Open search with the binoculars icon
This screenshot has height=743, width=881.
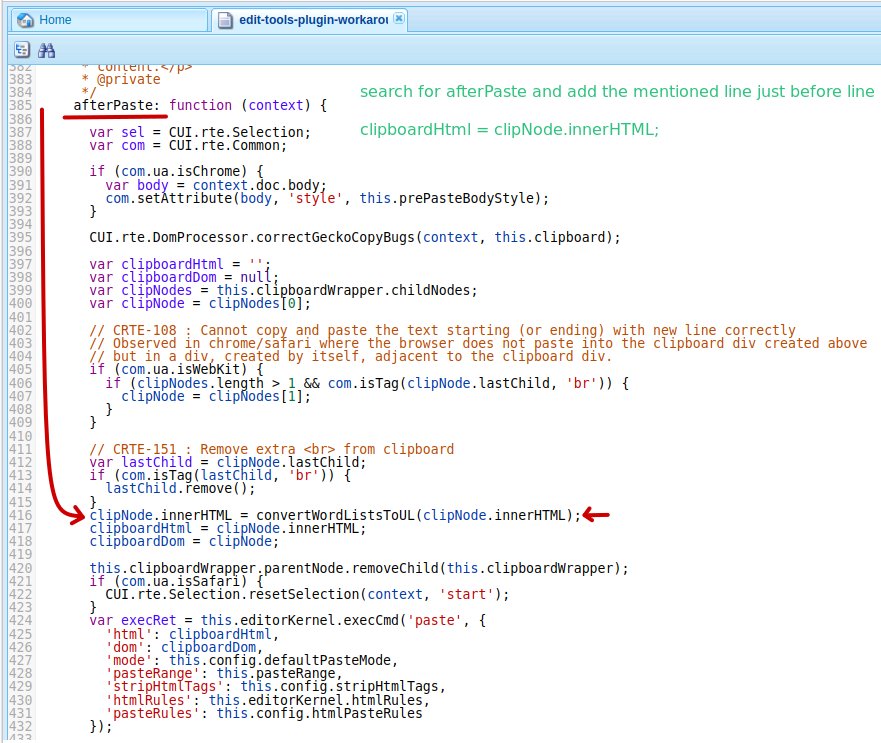pyautogui.click(x=46, y=50)
